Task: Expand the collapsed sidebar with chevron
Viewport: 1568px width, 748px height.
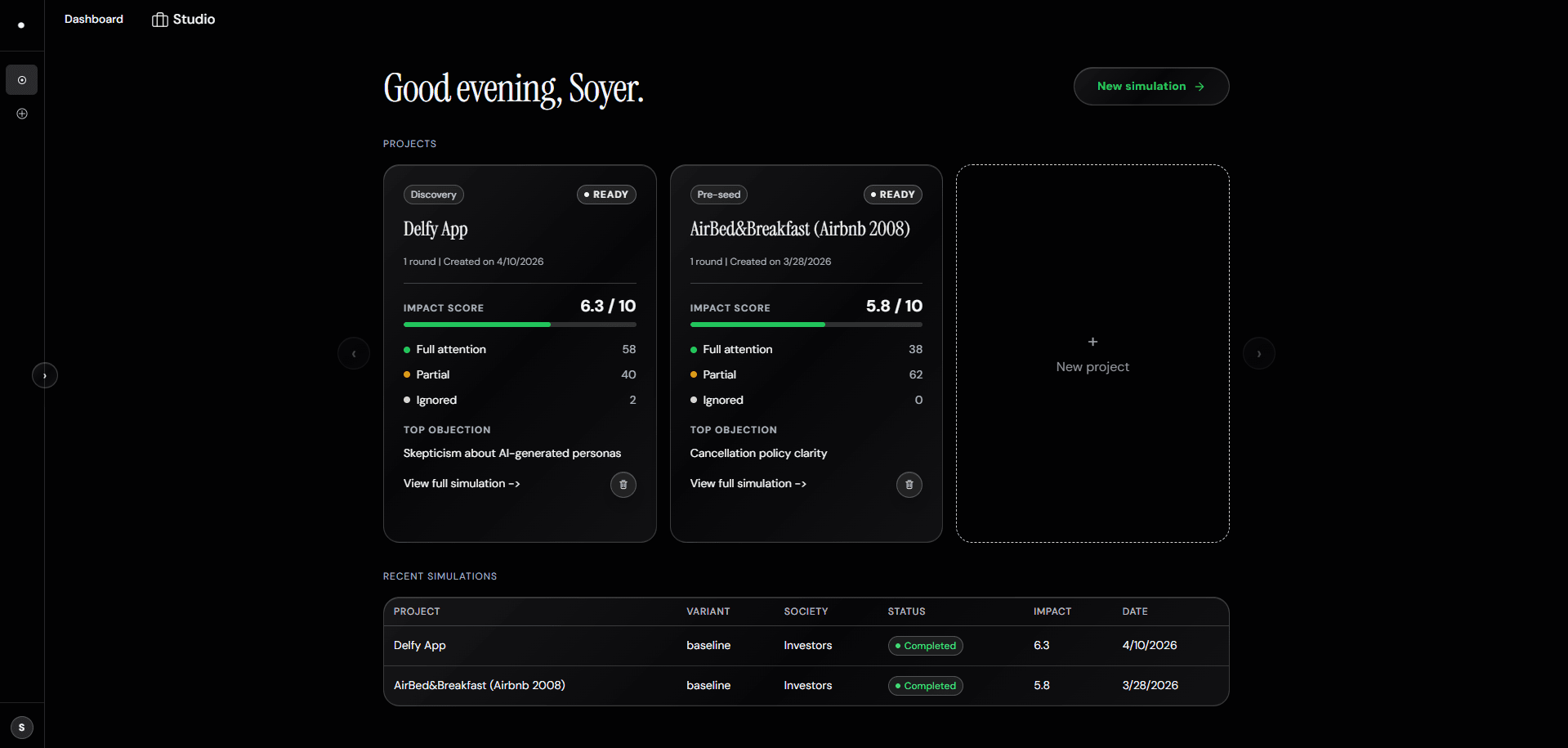Action: [45, 375]
